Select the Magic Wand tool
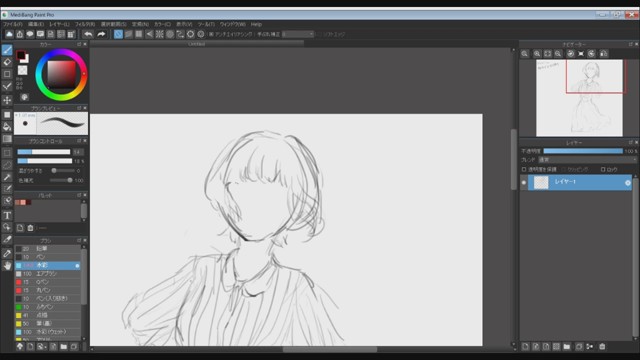The height and width of the screenshot is (360, 640). (7, 177)
